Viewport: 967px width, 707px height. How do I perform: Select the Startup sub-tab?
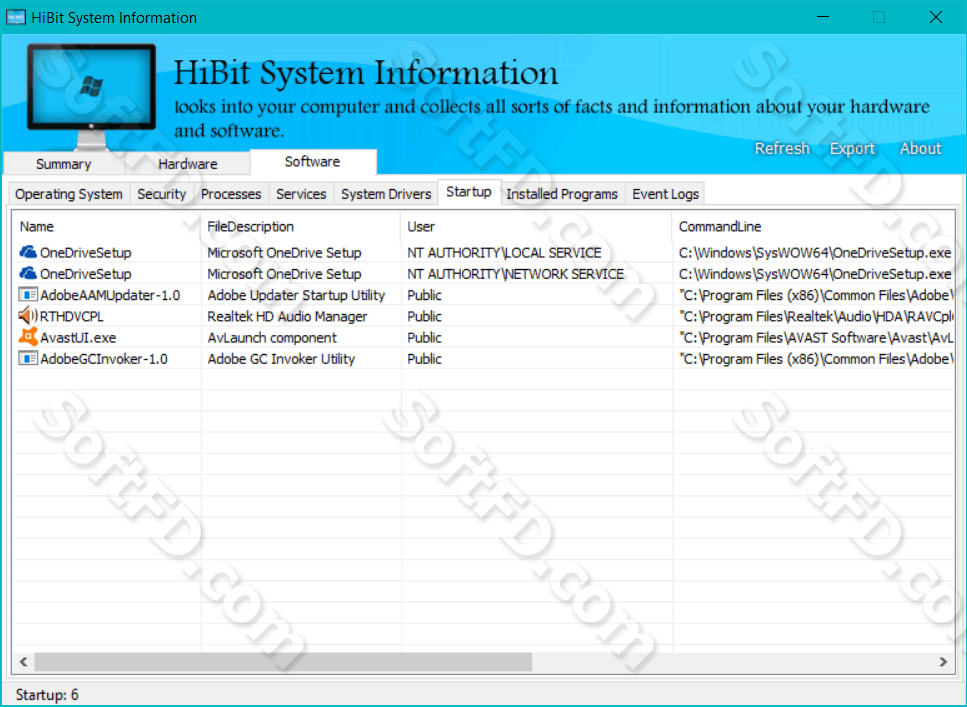coord(469,192)
